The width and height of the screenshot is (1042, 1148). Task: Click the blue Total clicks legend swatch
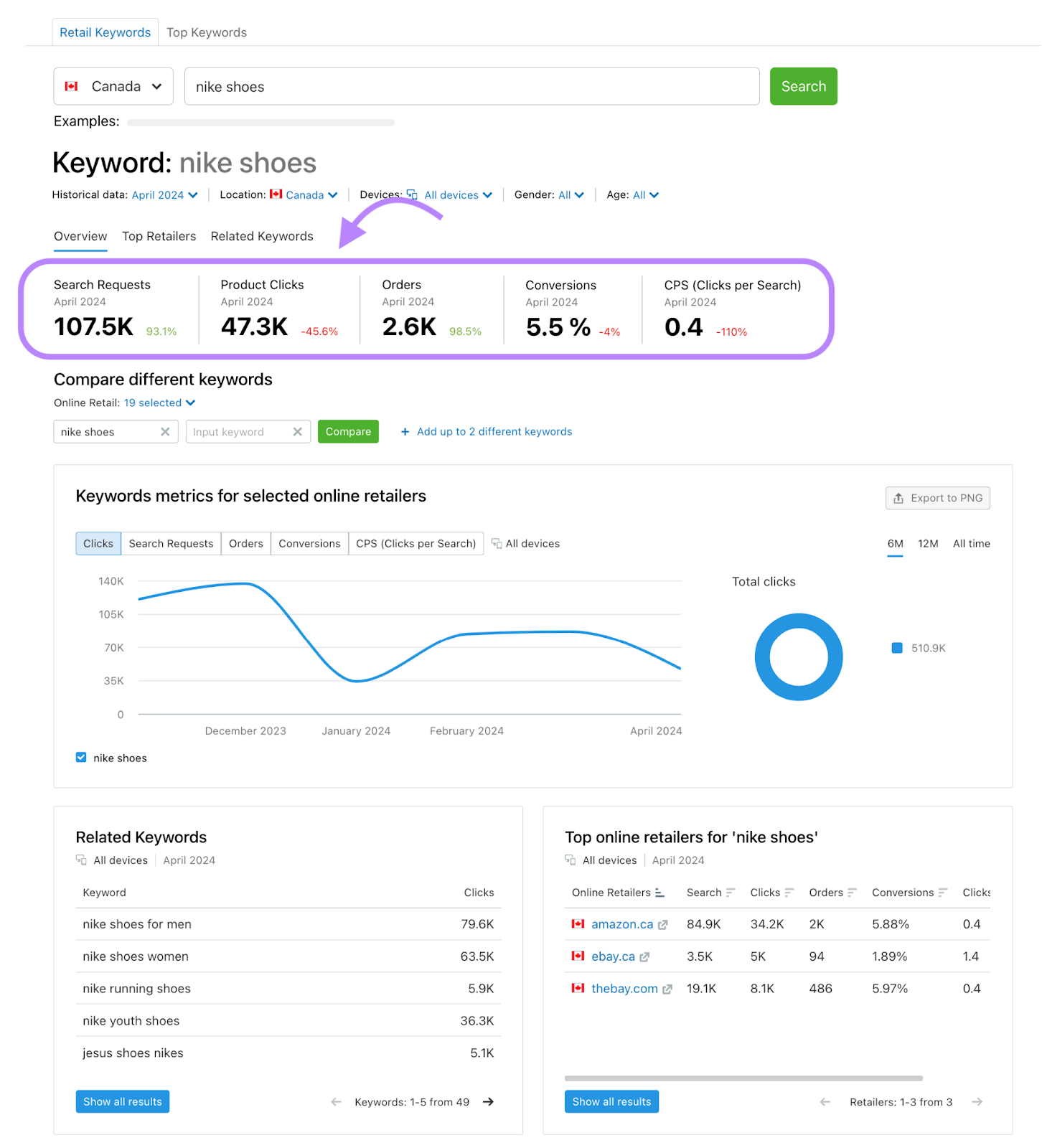[x=896, y=648]
